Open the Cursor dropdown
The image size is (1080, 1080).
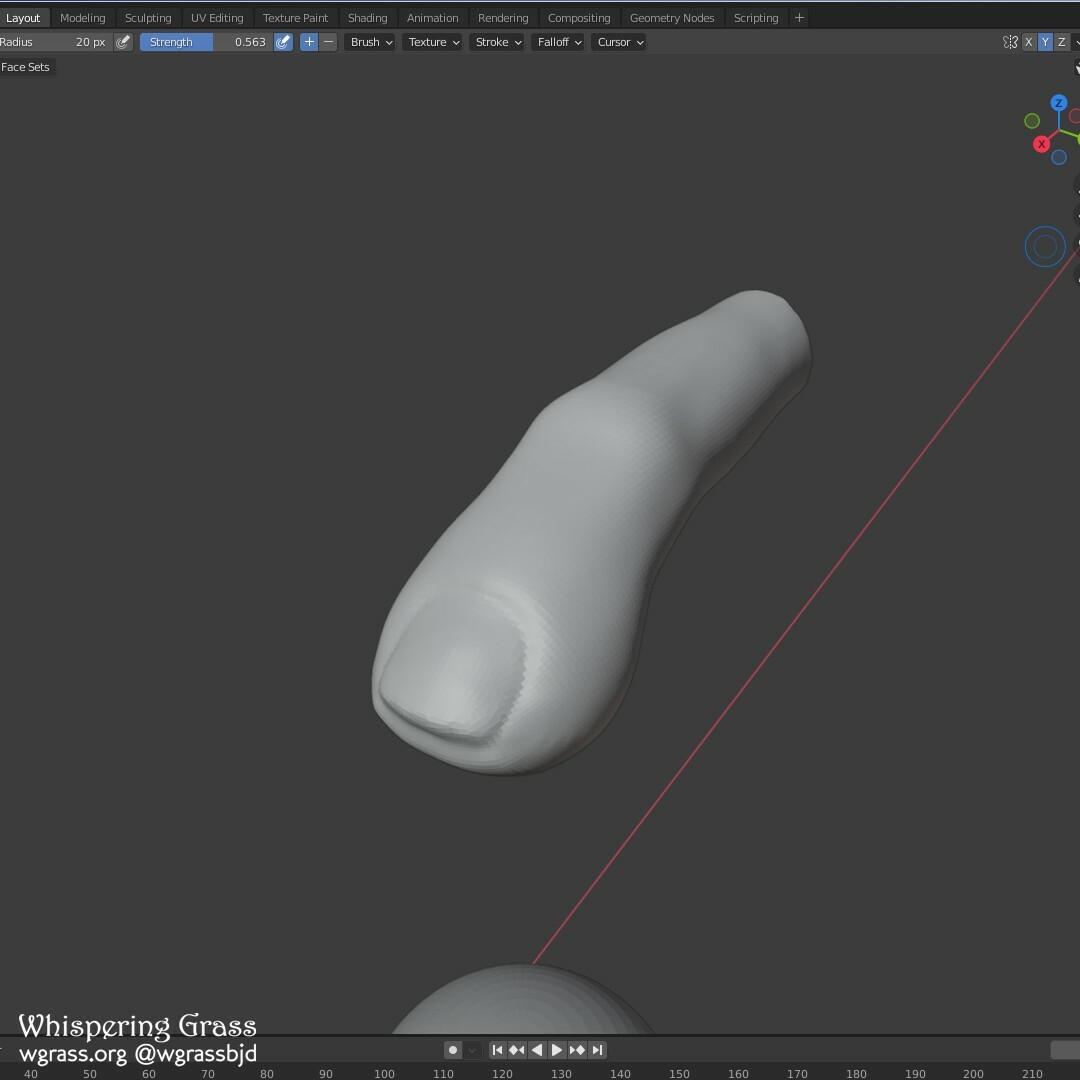click(x=619, y=42)
